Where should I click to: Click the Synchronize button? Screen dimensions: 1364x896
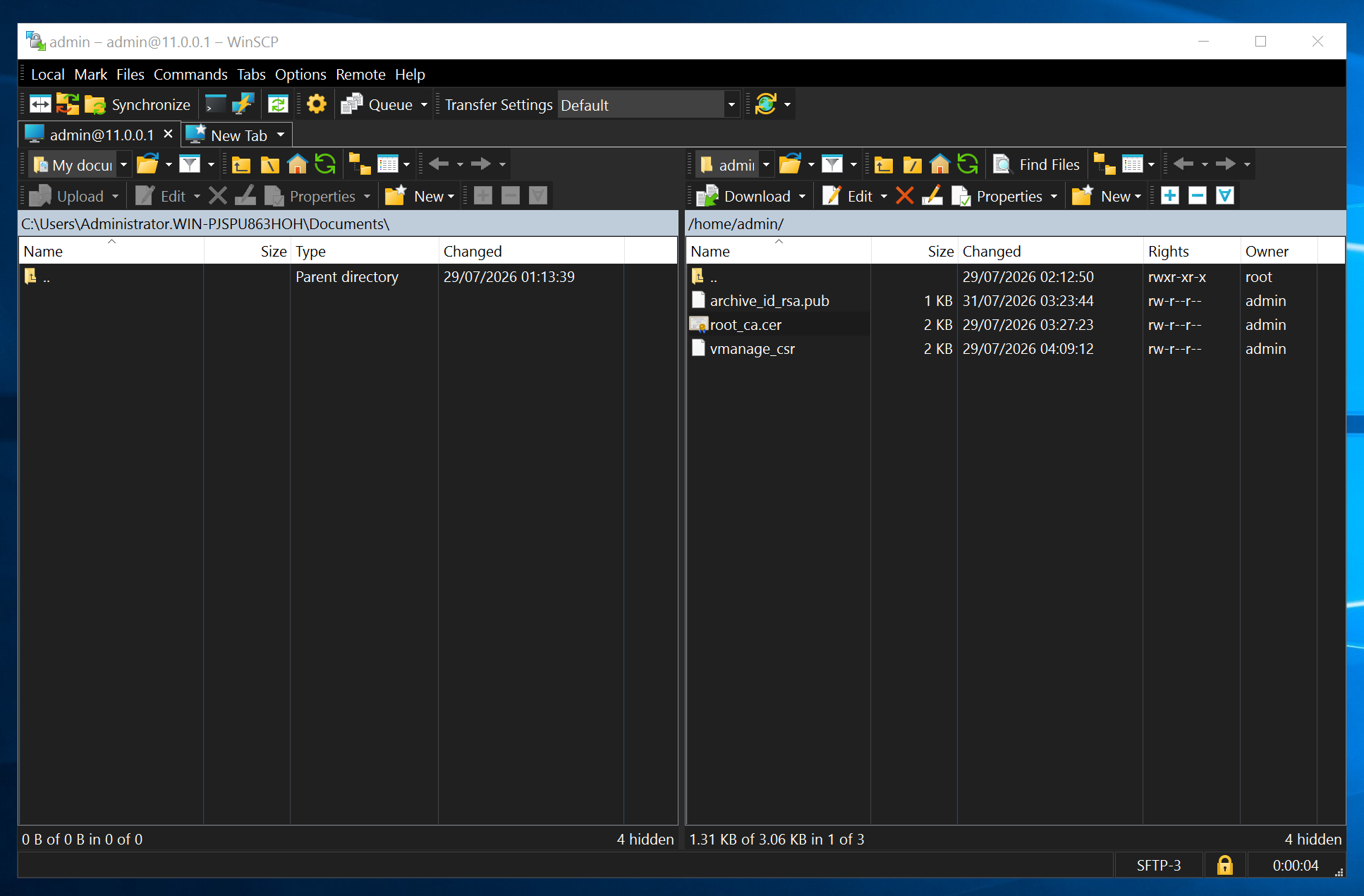(138, 104)
